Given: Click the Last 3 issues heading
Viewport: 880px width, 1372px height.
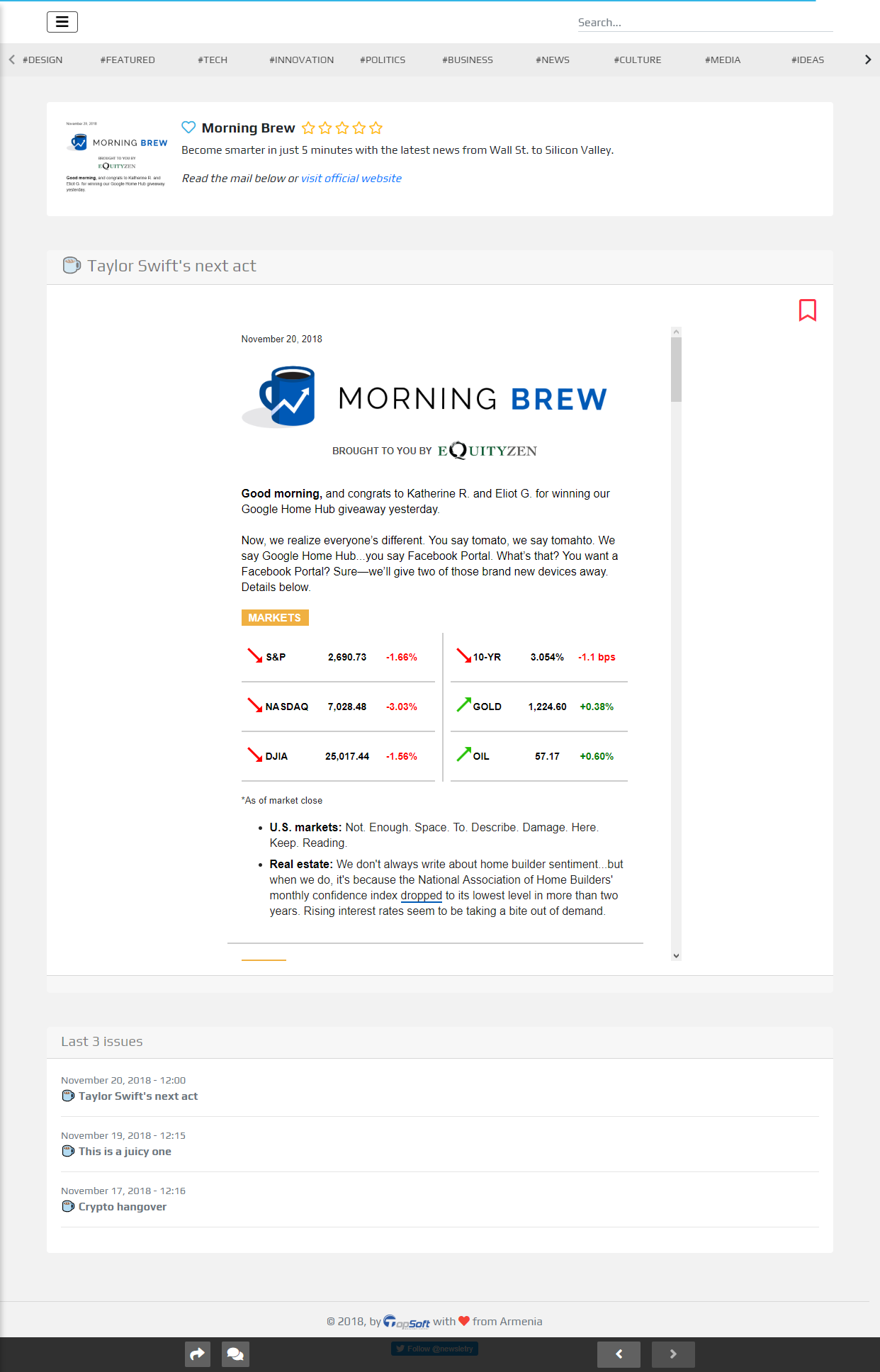Looking at the screenshot, I should coord(102,1042).
